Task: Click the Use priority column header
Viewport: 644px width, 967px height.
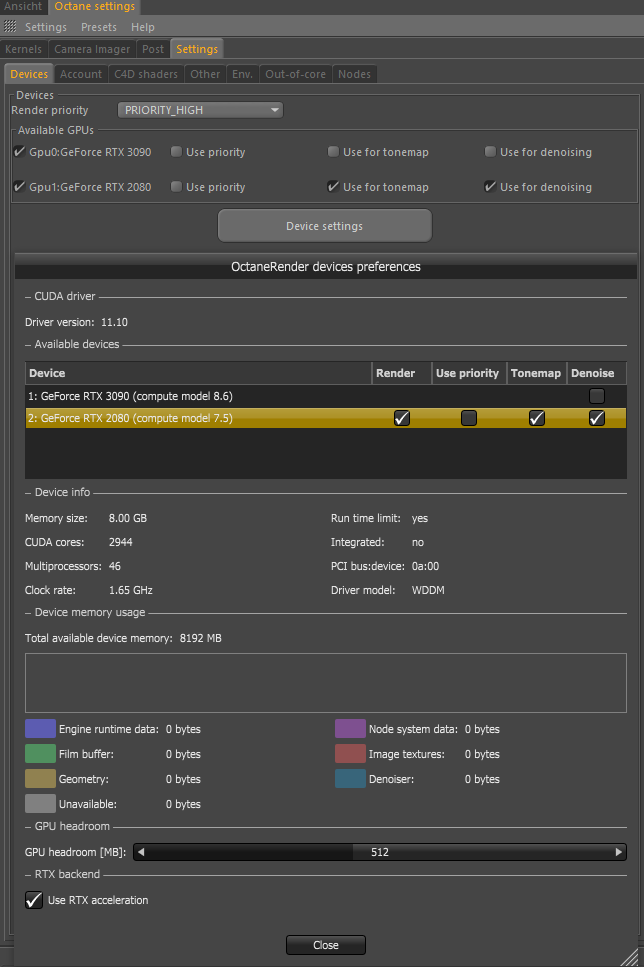Action: click(x=469, y=373)
